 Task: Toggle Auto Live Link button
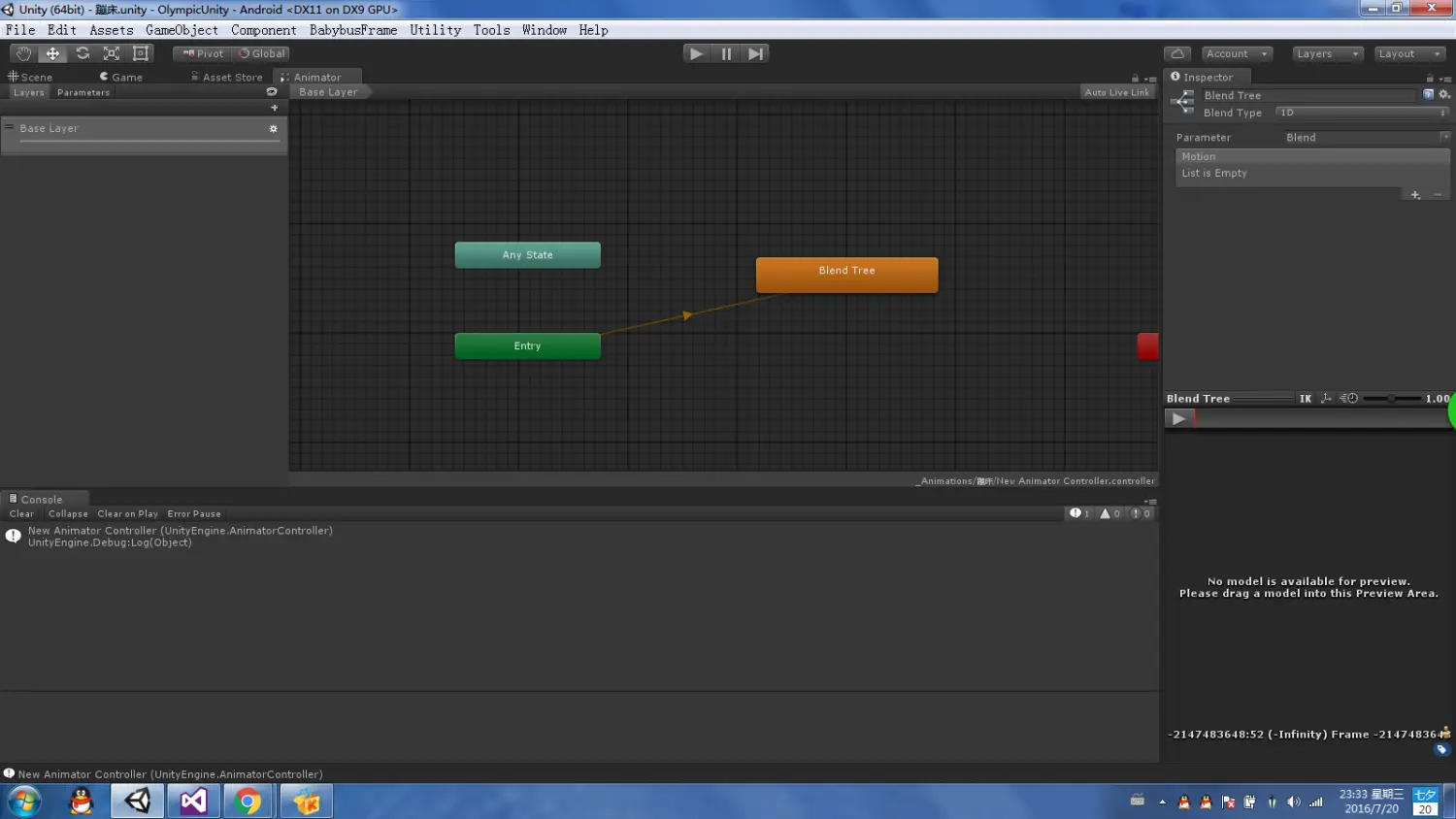[1117, 92]
